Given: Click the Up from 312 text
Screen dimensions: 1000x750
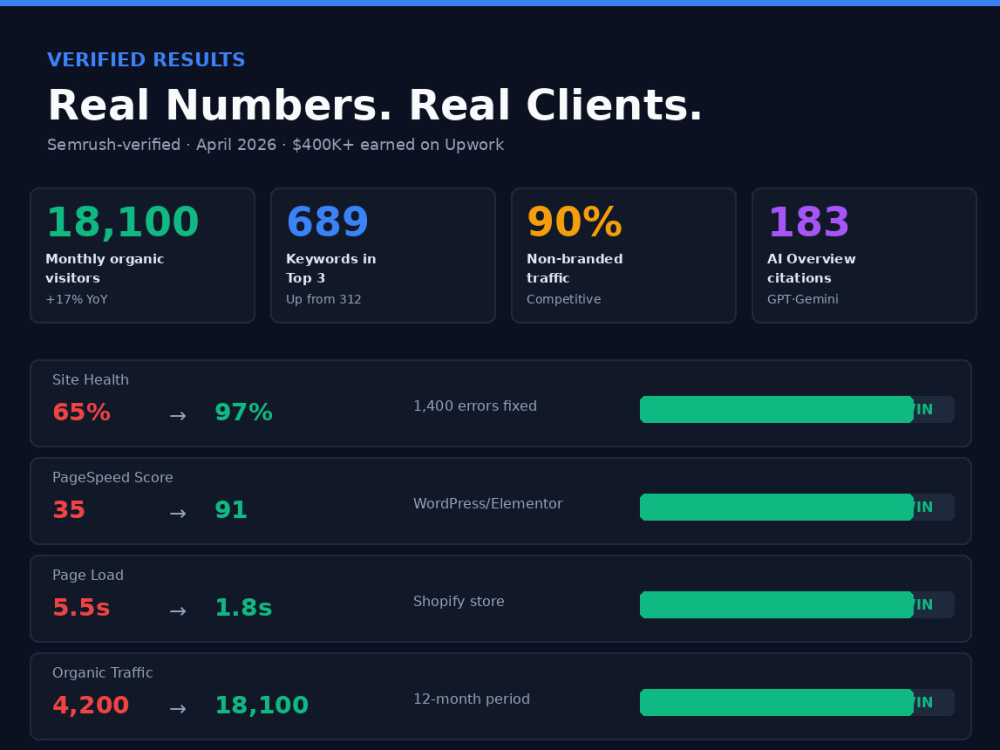Looking at the screenshot, I should pyautogui.click(x=323, y=299).
